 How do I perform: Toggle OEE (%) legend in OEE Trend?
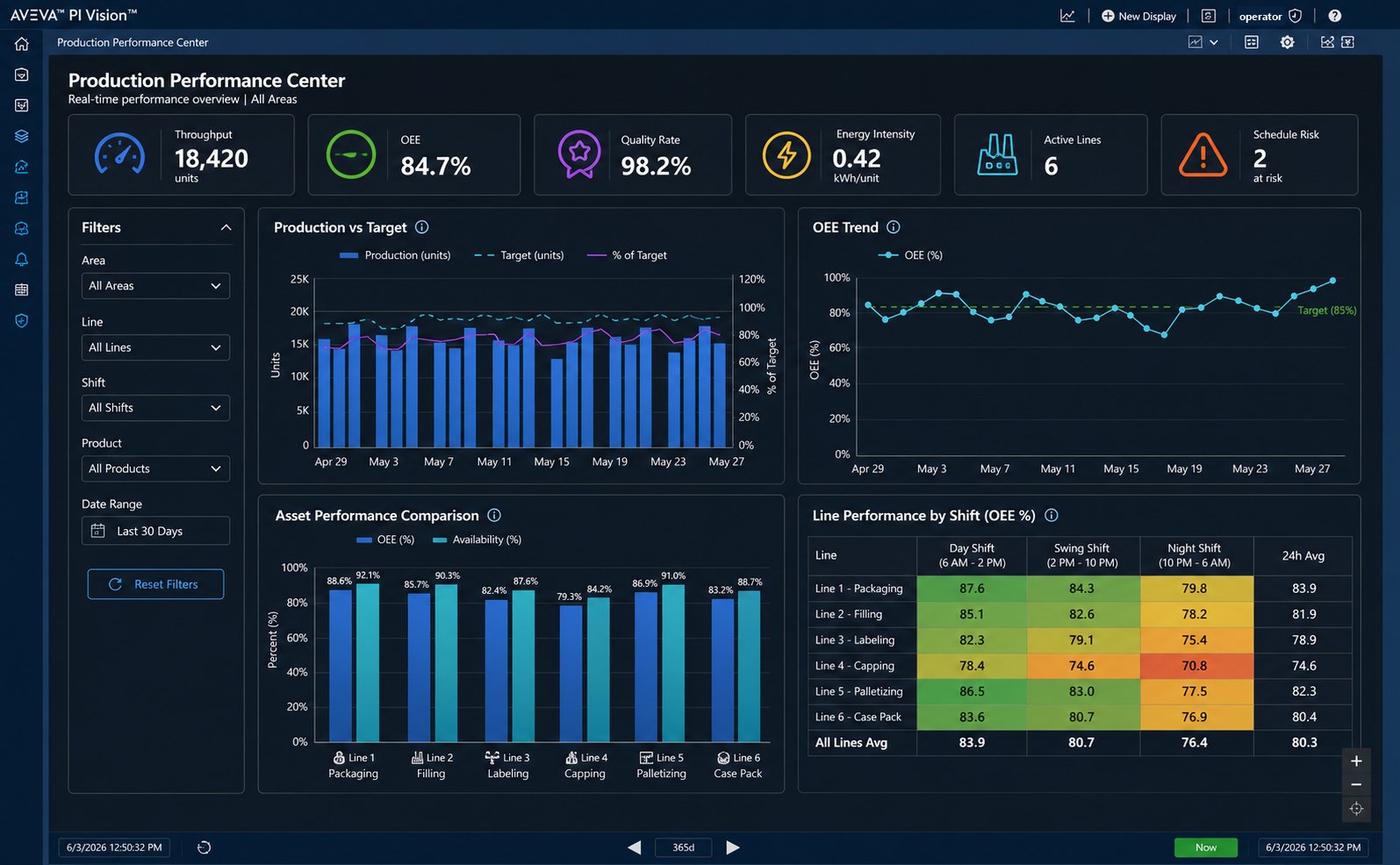pyautogui.click(x=910, y=255)
